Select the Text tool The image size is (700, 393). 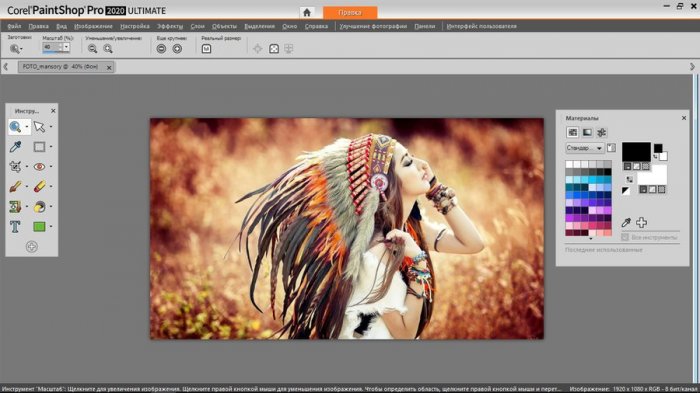(x=15, y=226)
